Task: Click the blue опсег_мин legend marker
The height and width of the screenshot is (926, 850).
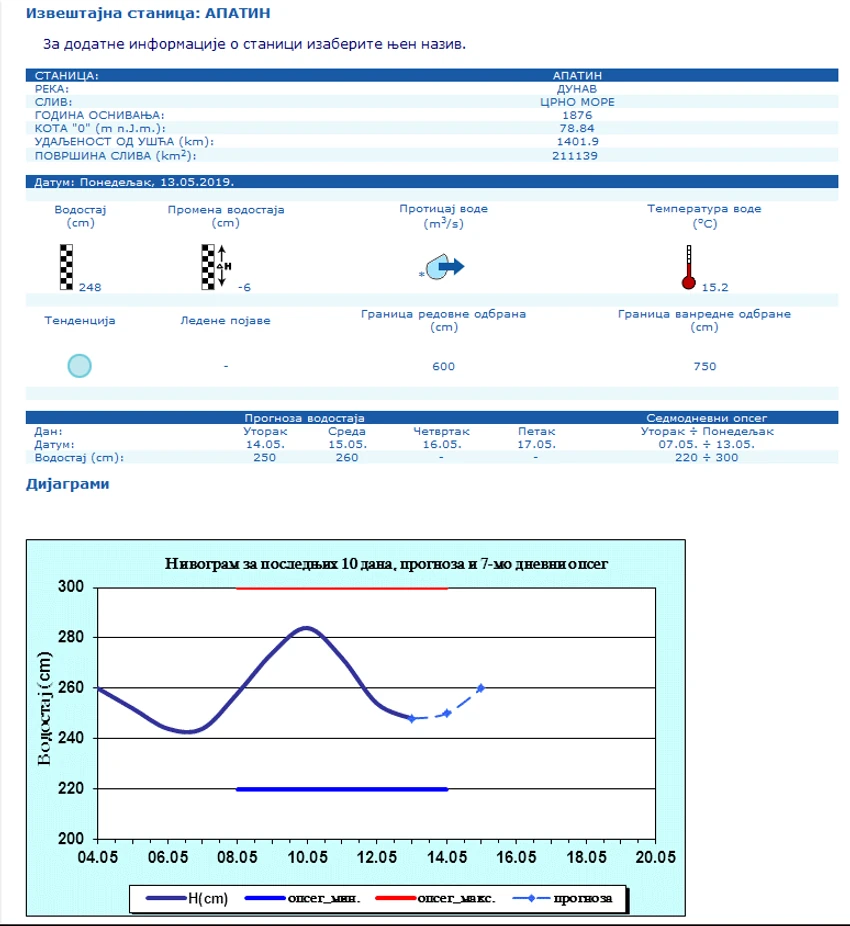Action: (265, 898)
